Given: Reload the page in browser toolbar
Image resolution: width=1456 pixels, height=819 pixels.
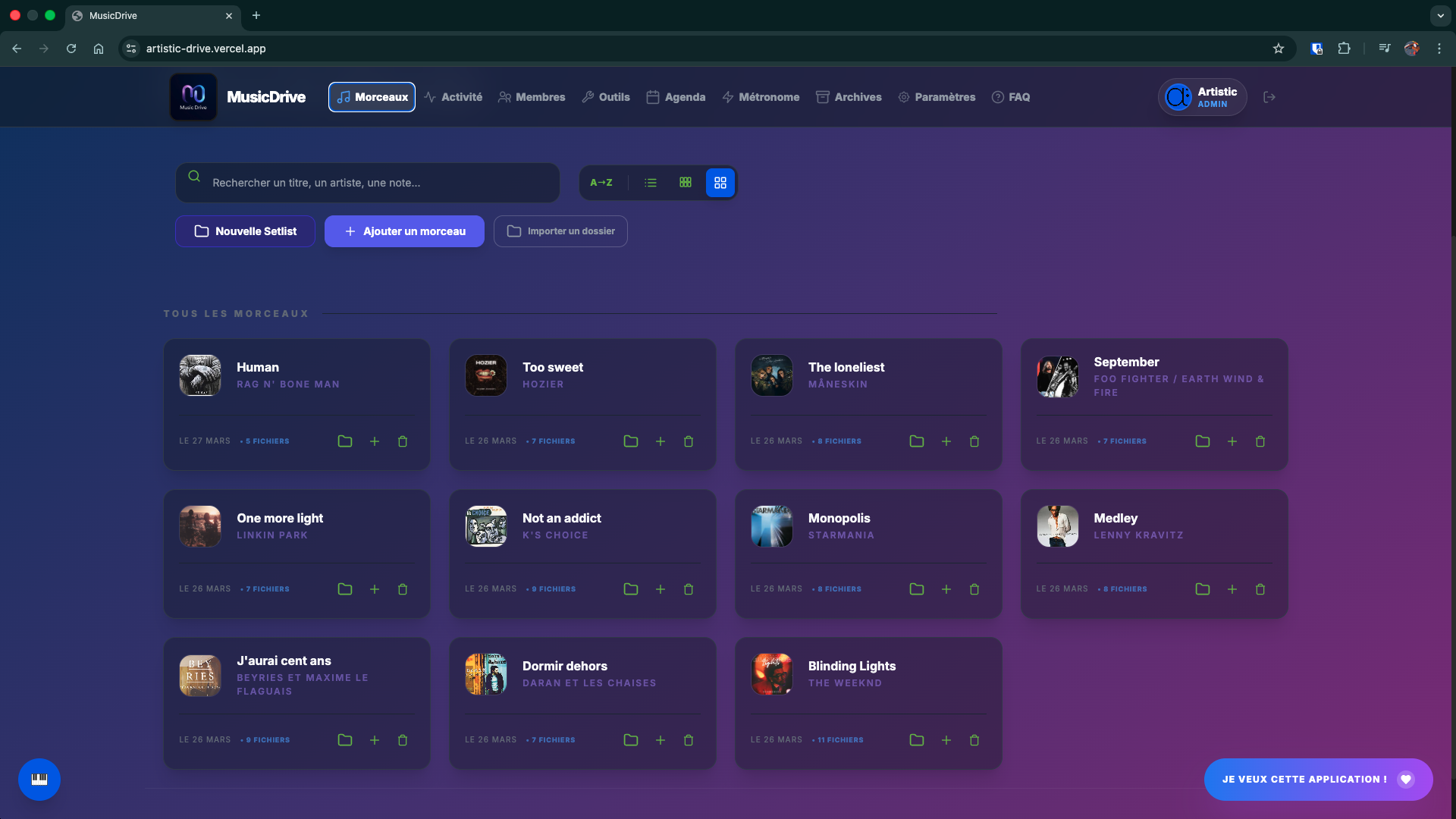Looking at the screenshot, I should [x=71, y=49].
